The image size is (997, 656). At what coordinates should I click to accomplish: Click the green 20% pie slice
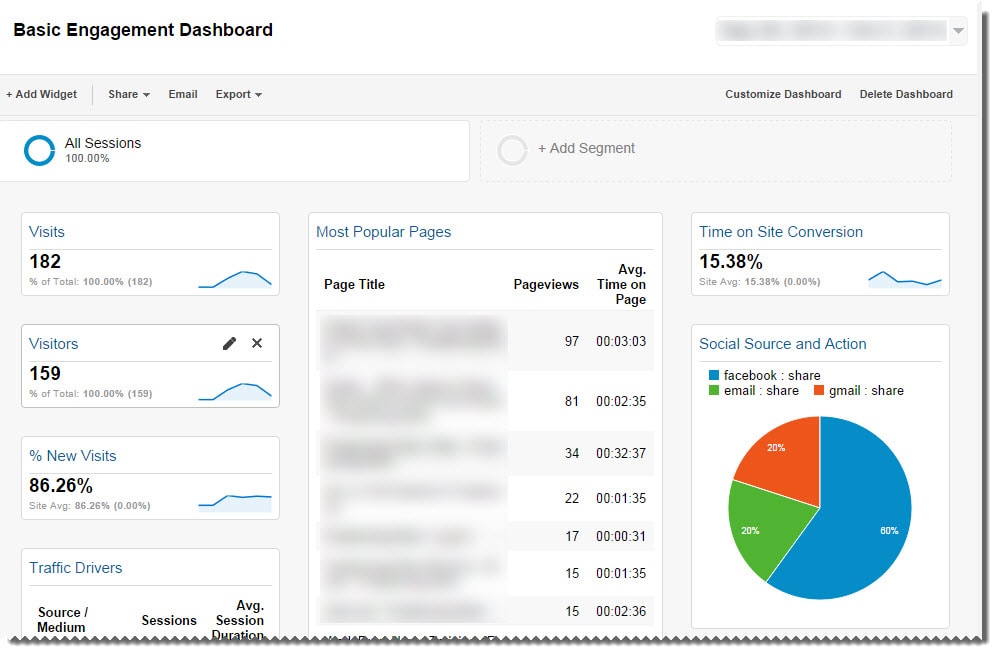[766, 528]
